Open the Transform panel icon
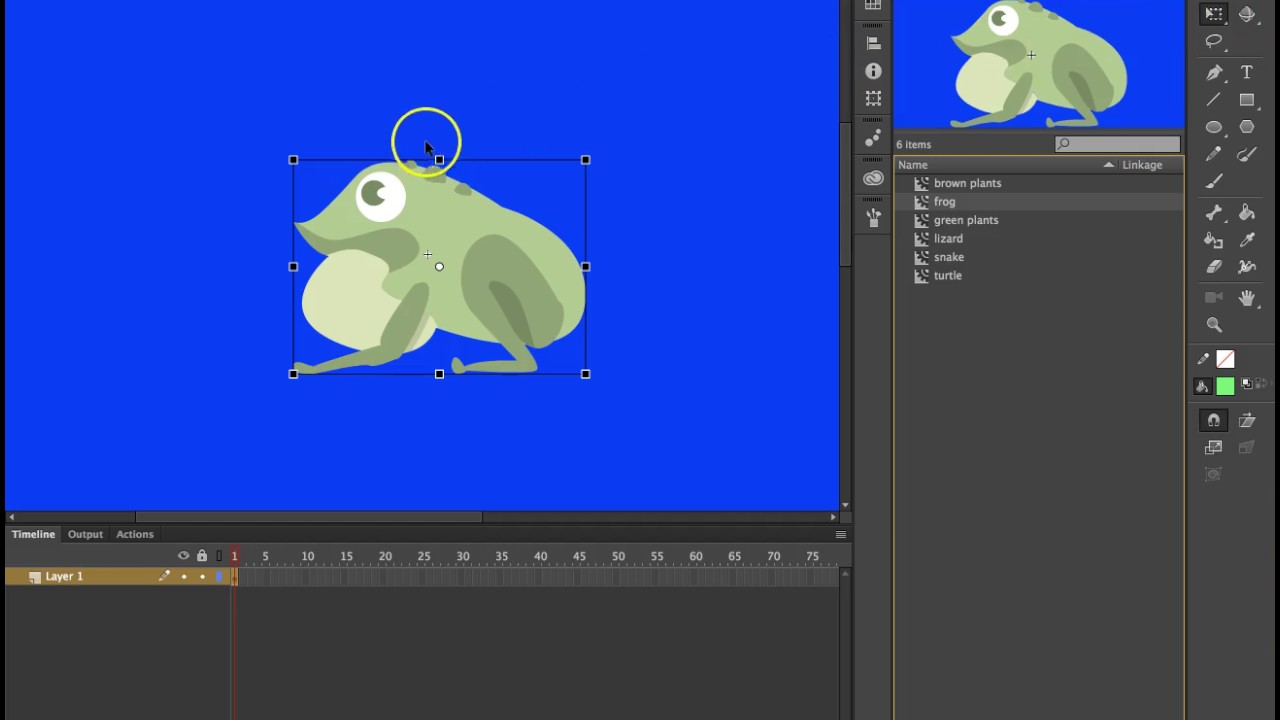The image size is (1280, 720). coord(873,98)
